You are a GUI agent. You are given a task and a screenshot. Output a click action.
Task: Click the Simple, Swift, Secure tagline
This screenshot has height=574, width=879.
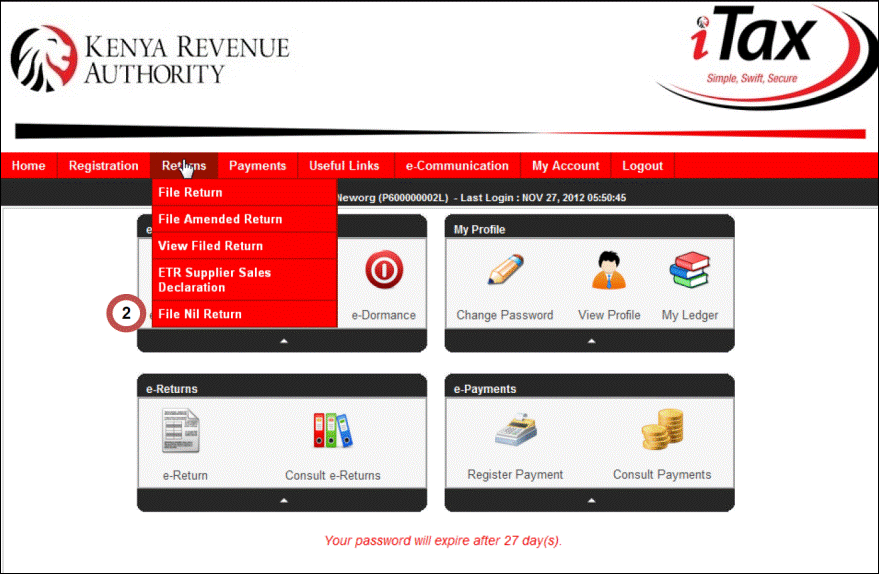(752, 78)
